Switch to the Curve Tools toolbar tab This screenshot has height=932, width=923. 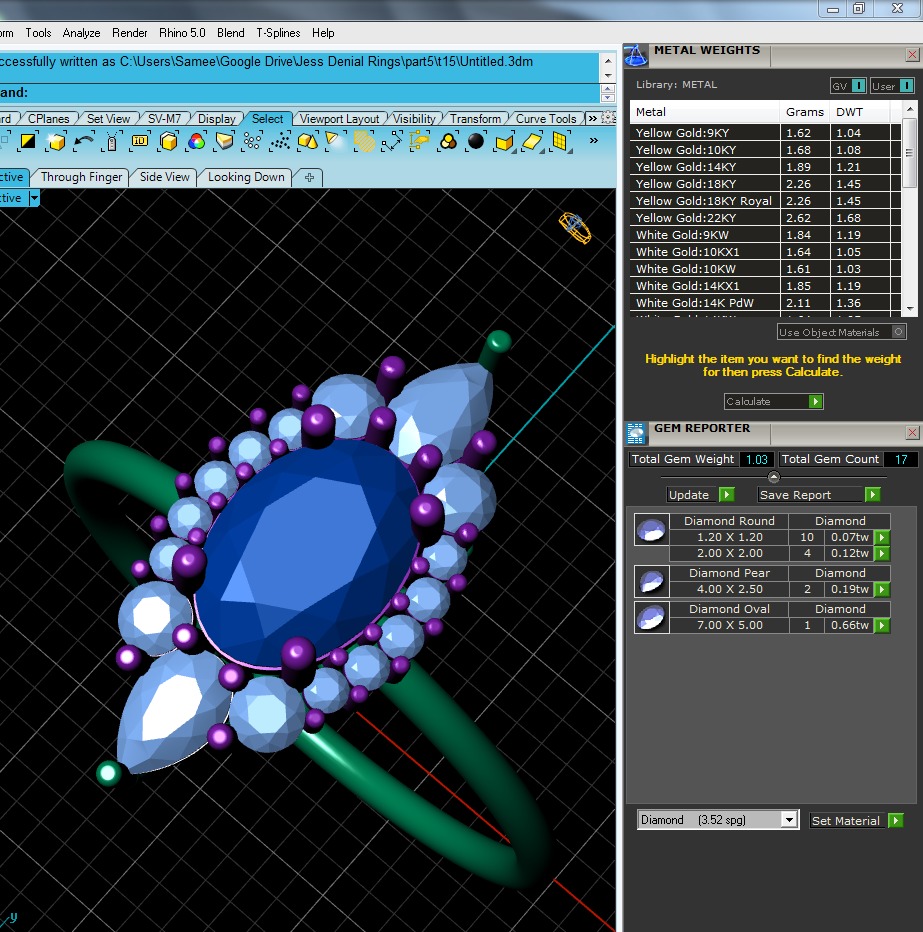pos(546,118)
